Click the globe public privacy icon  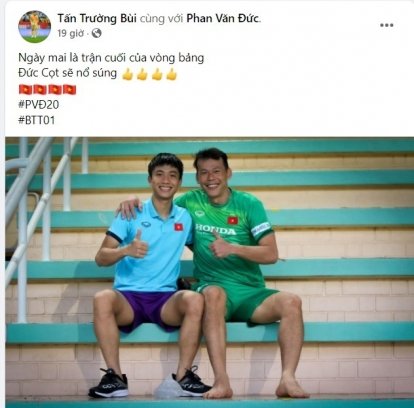pos(96,33)
